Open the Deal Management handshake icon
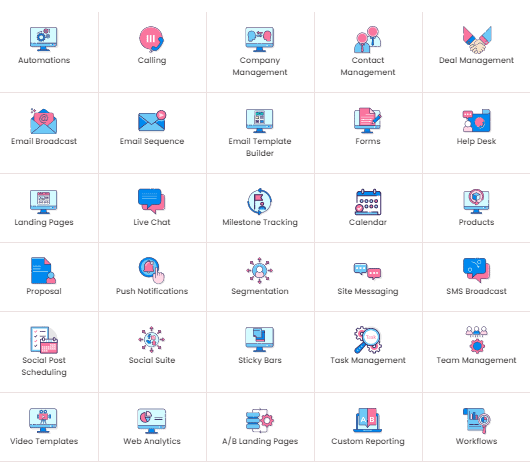This screenshot has width=530, height=467. click(x=477, y=40)
